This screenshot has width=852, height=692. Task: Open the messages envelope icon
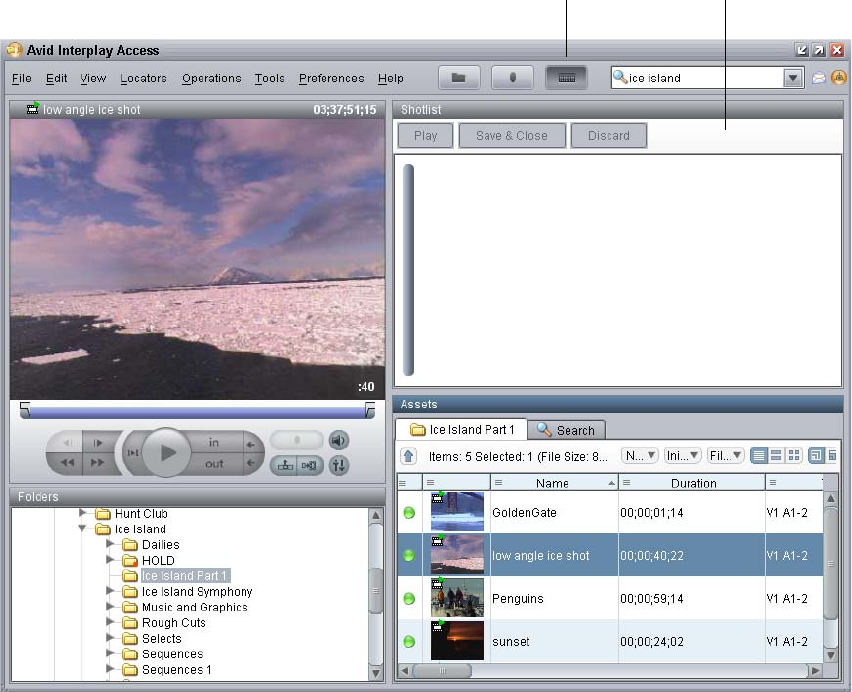click(818, 78)
